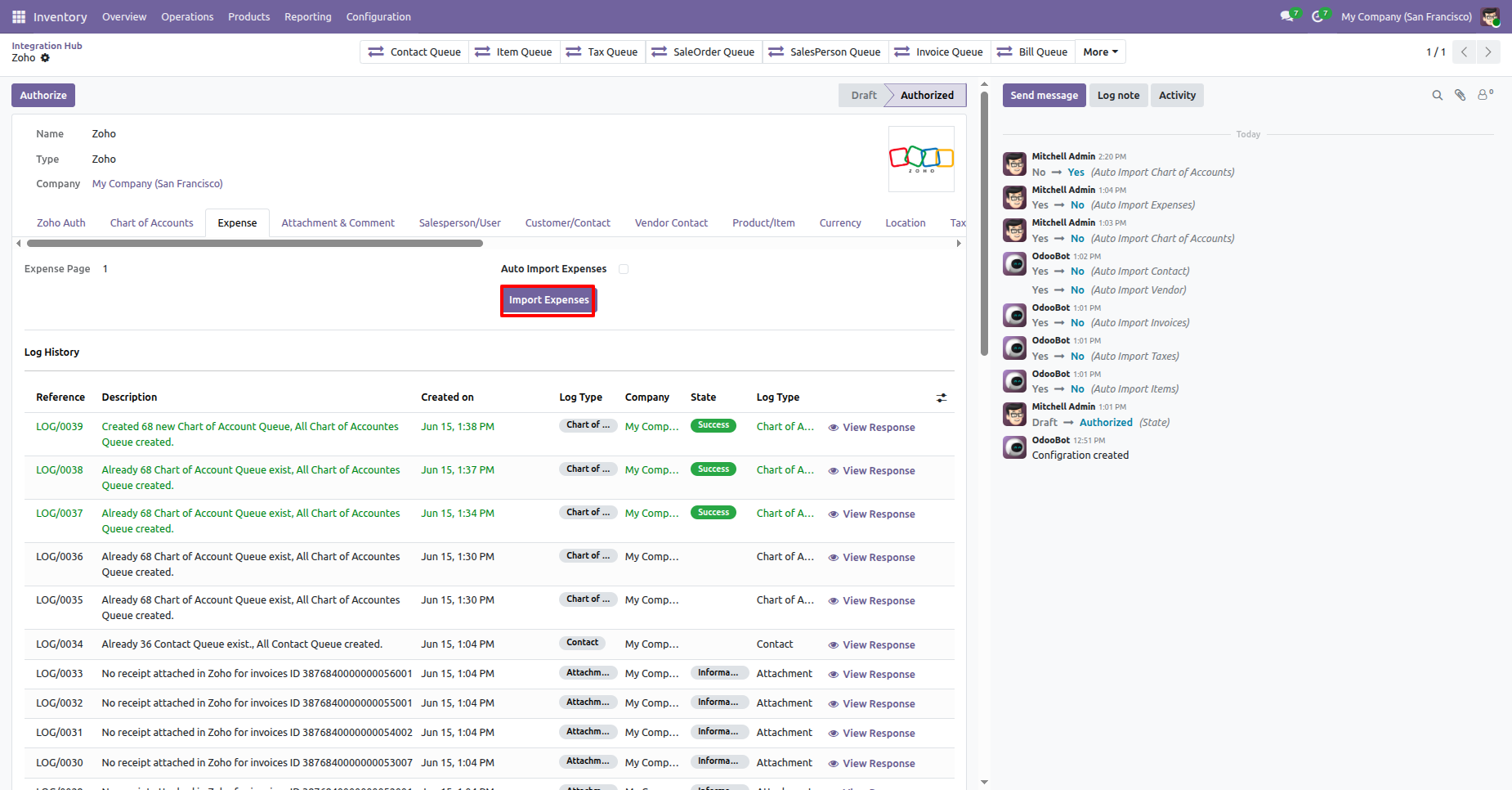
Task: Open the Reporting menu
Action: pyautogui.click(x=308, y=16)
